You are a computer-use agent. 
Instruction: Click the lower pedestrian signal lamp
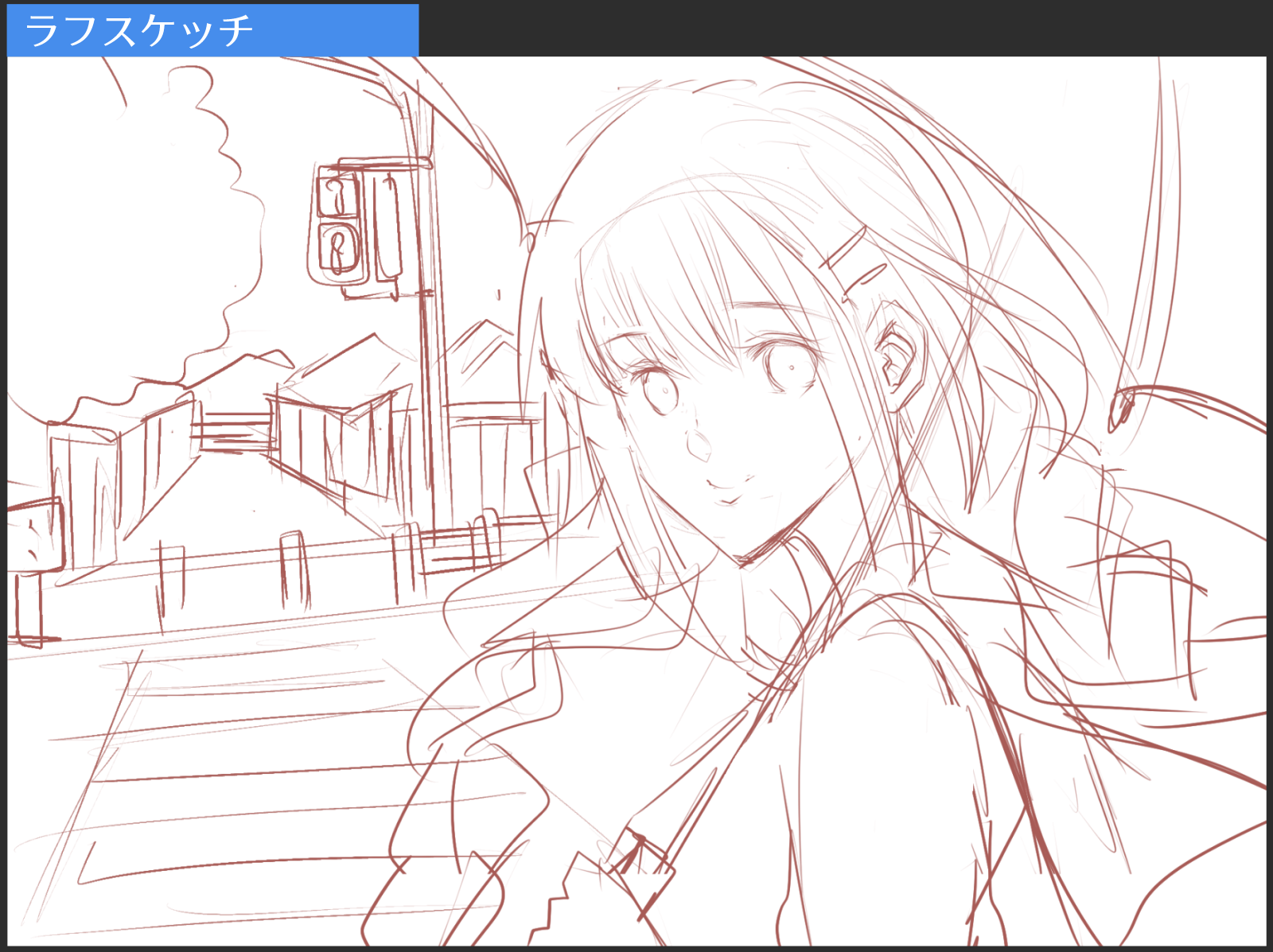point(342,250)
